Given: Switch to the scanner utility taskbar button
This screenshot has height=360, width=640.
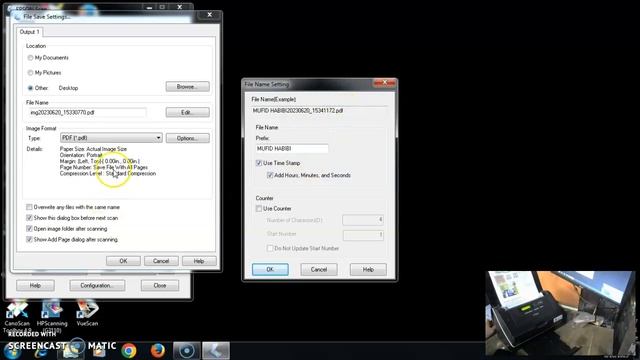Looking at the screenshot, I should (x=216, y=351).
